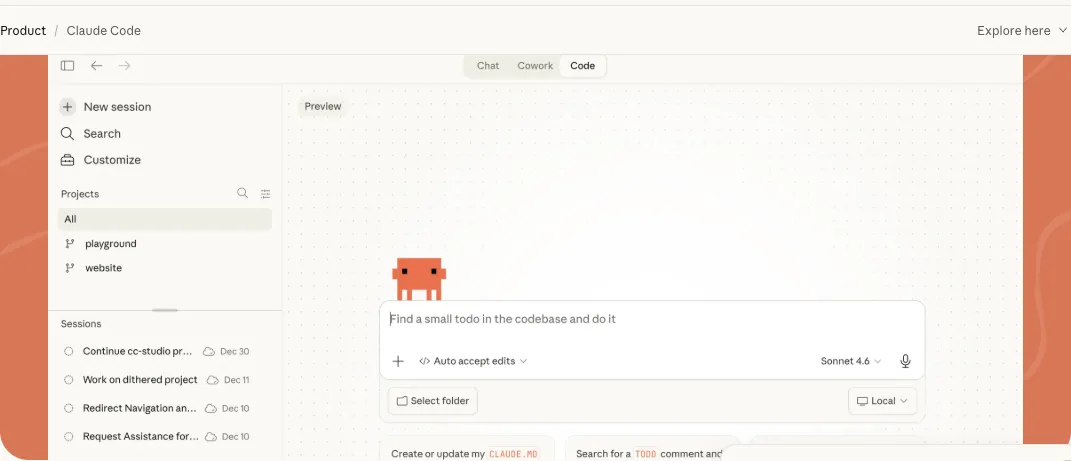The image size is (1071, 461).
Task: Toggle the circle beside Work on dithered project
Action: coord(68,380)
